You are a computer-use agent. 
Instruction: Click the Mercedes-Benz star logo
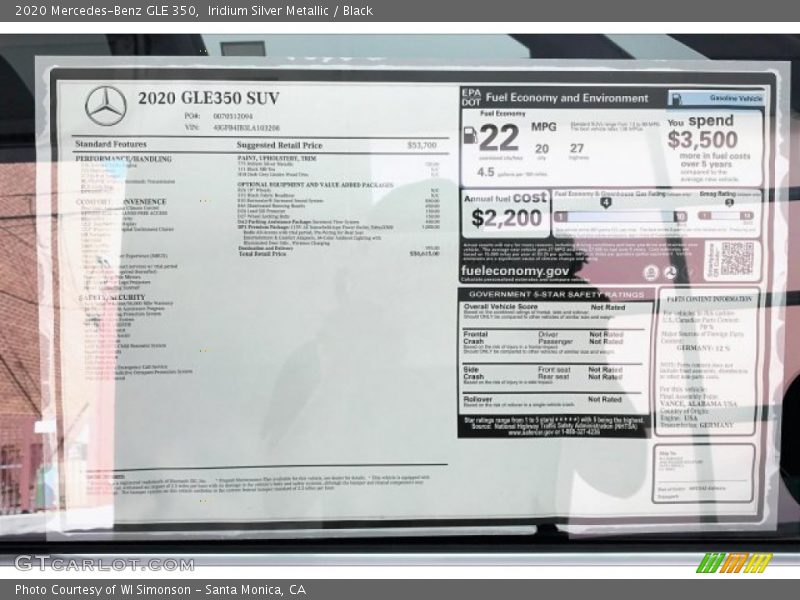point(106,106)
